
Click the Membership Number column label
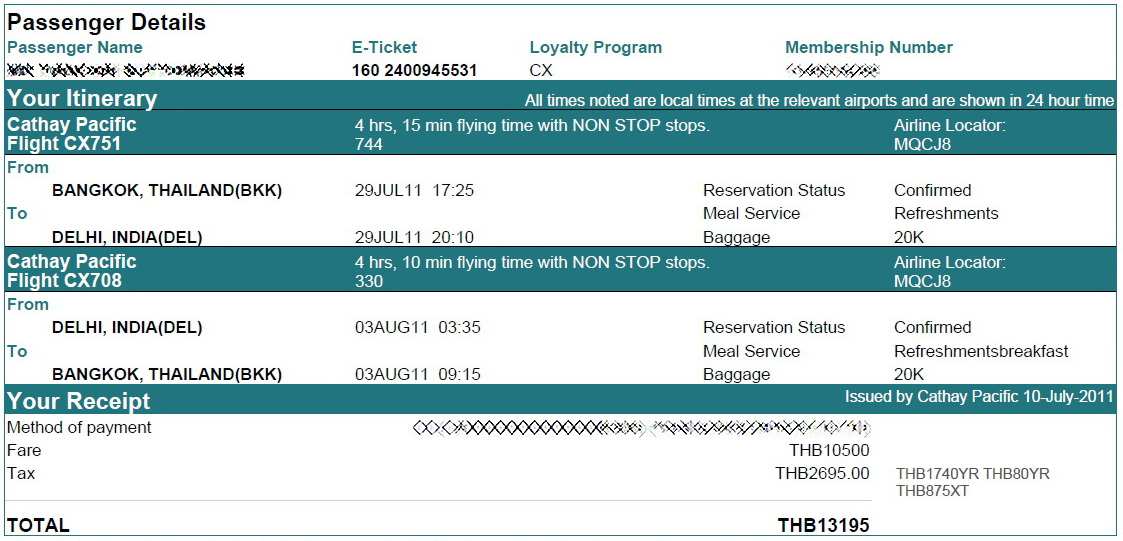click(x=869, y=47)
